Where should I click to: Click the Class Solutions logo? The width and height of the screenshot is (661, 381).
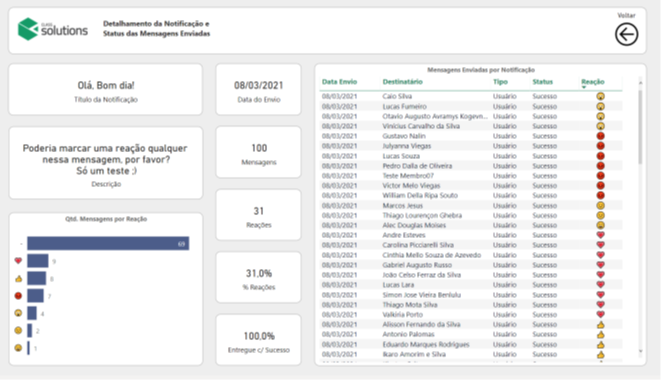tap(53, 29)
